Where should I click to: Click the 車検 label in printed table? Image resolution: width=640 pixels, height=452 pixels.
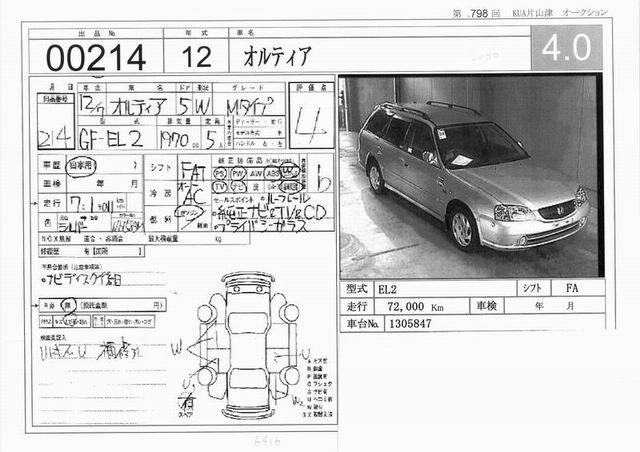point(486,306)
